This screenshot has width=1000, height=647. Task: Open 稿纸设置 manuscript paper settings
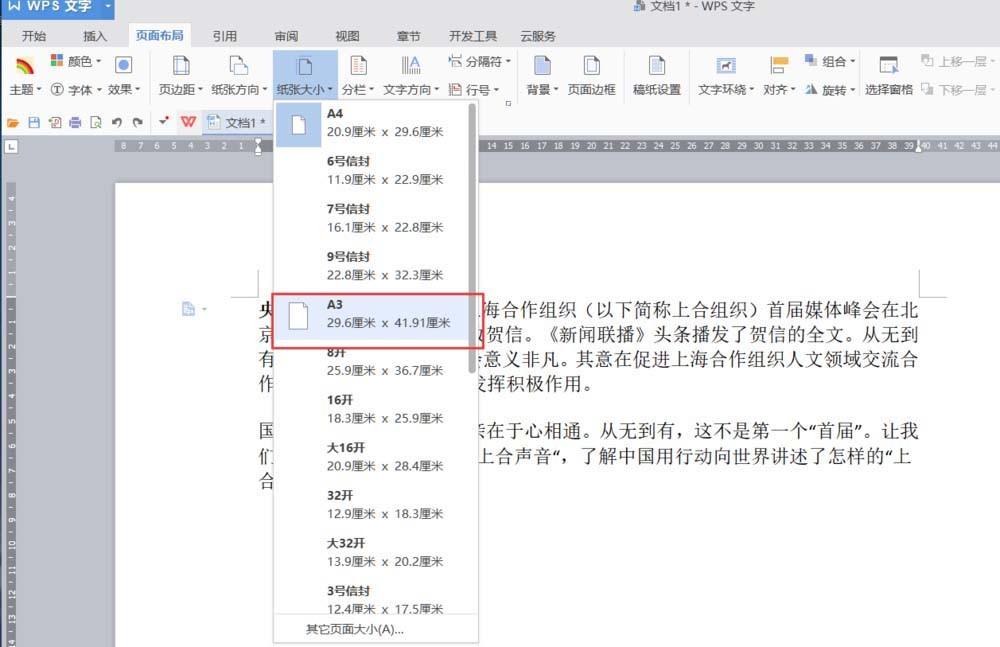656,66
